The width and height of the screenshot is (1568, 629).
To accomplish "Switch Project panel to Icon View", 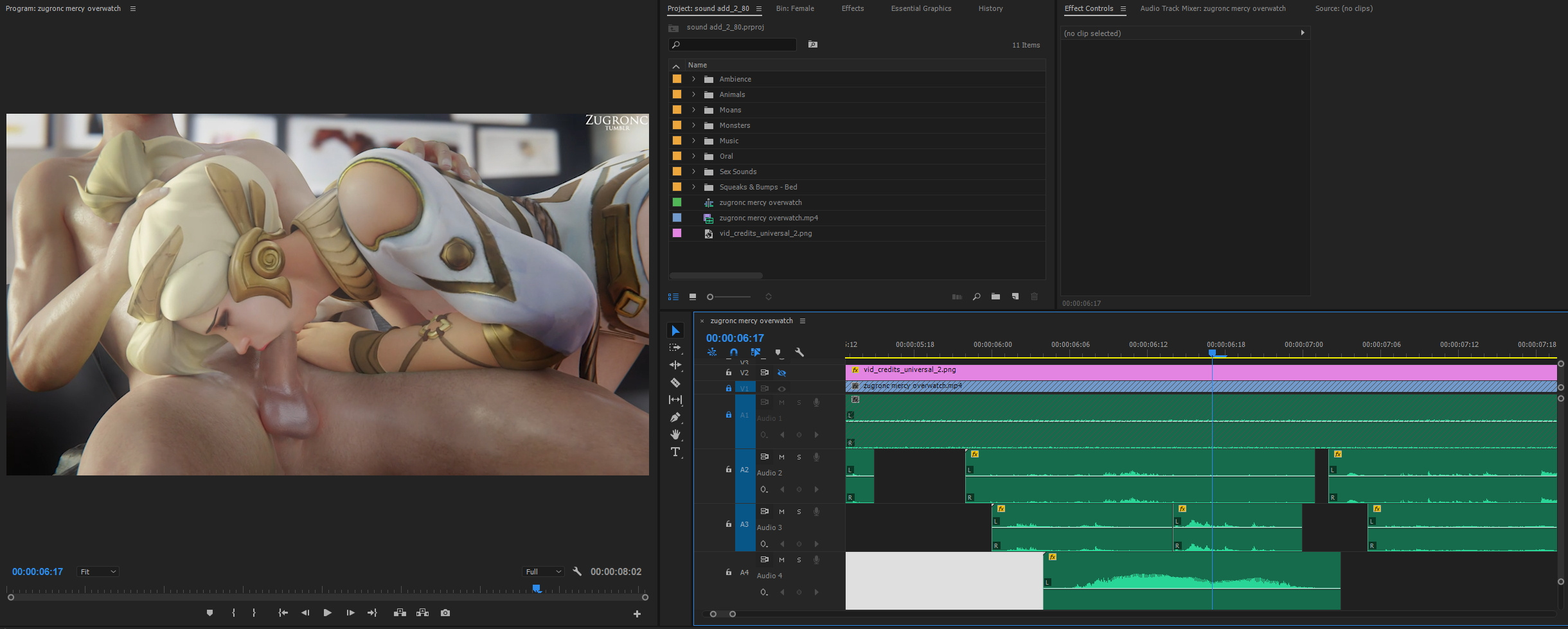I will coord(693,296).
